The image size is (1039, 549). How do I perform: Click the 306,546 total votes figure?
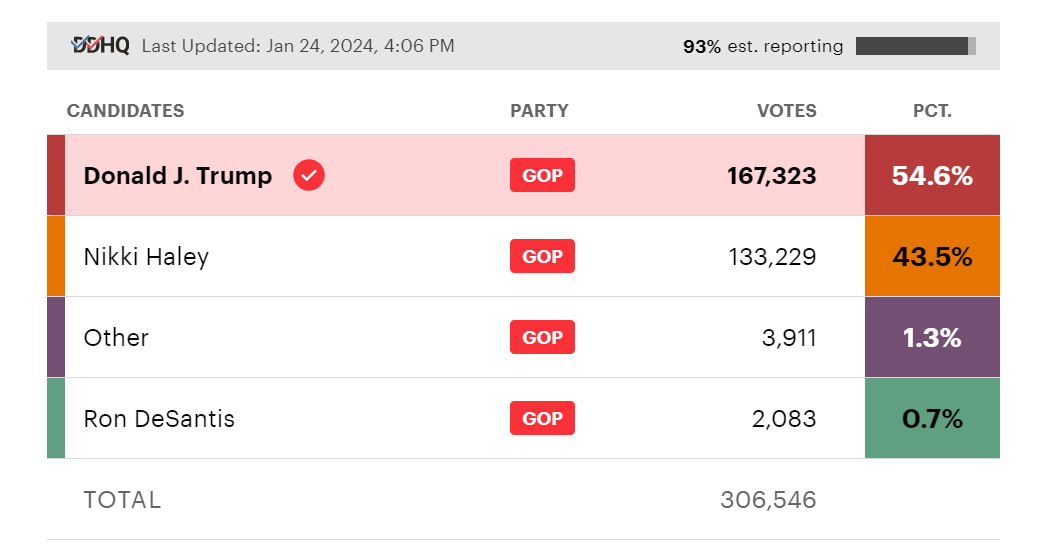pyautogui.click(x=768, y=500)
